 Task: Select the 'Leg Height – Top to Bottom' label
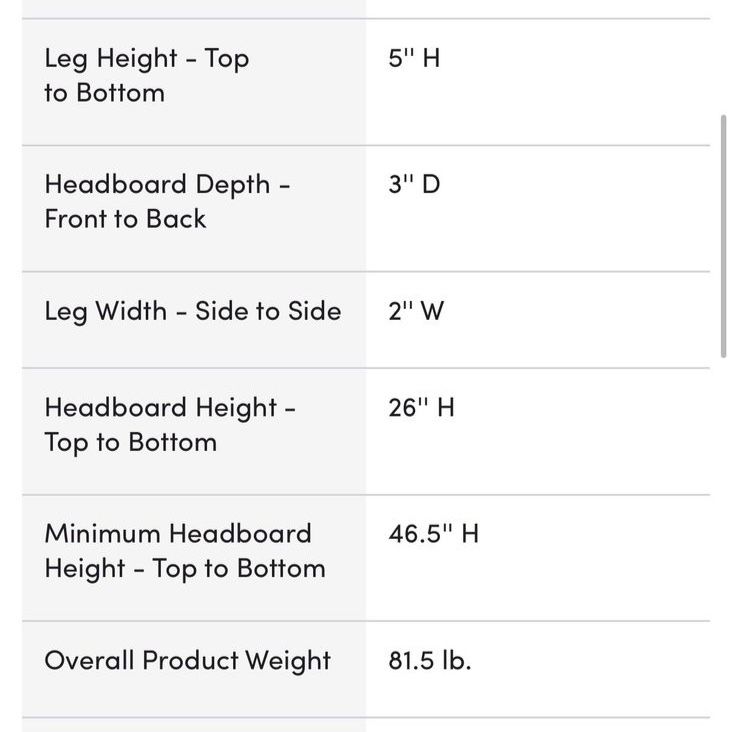[x=147, y=76]
